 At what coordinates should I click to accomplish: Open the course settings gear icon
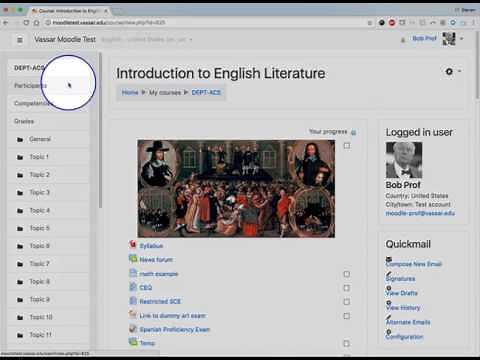(x=449, y=71)
